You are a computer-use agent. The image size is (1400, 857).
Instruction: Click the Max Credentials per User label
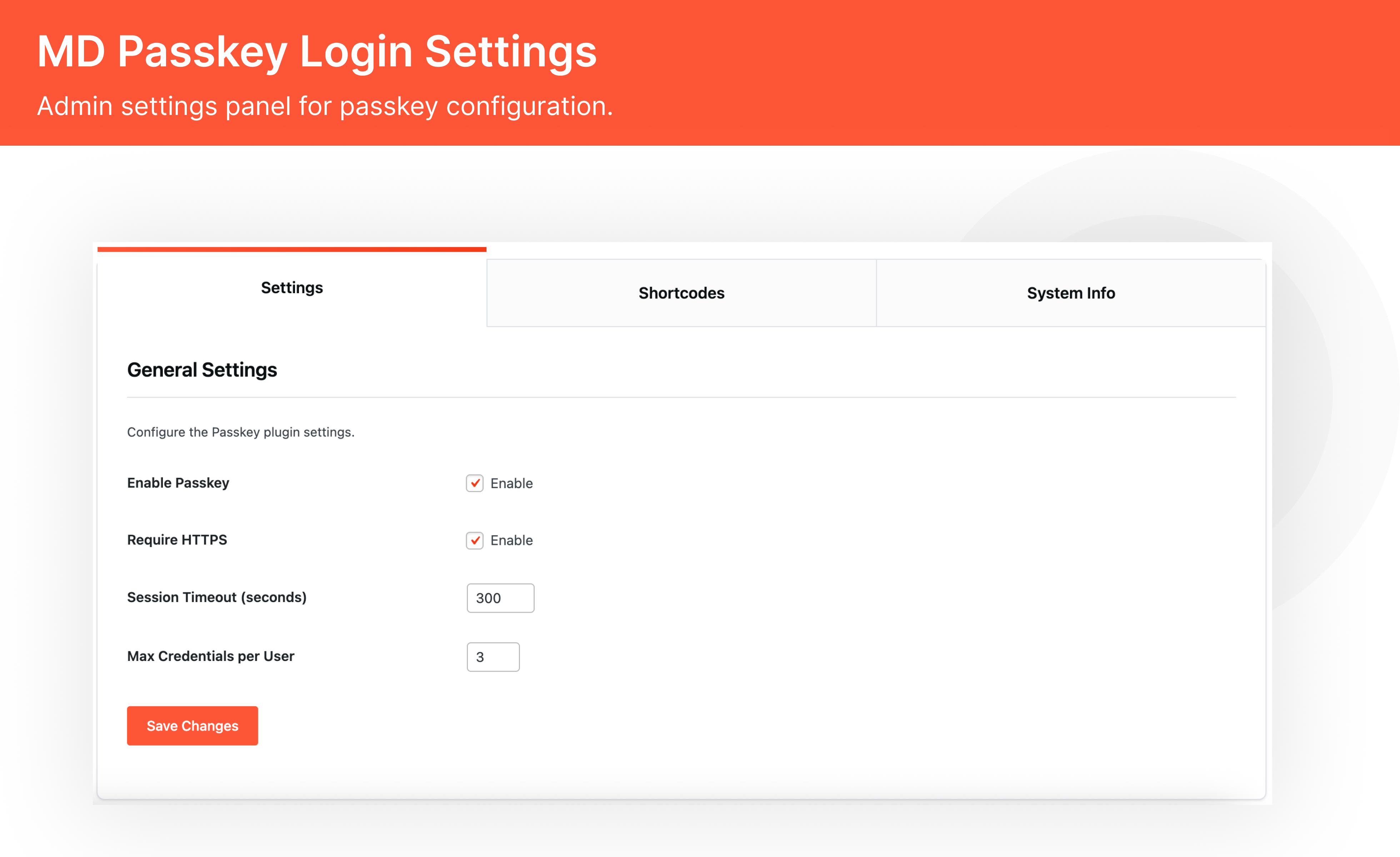pyautogui.click(x=210, y=656)
